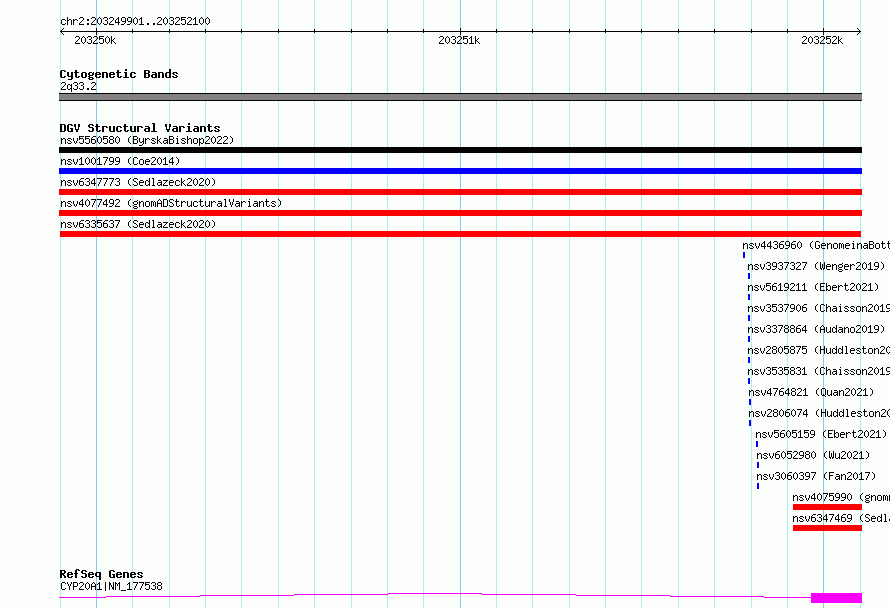The image size is (890, 608).
Task: Click the small blue marker under nsv3060397
Action: [758, 487]
